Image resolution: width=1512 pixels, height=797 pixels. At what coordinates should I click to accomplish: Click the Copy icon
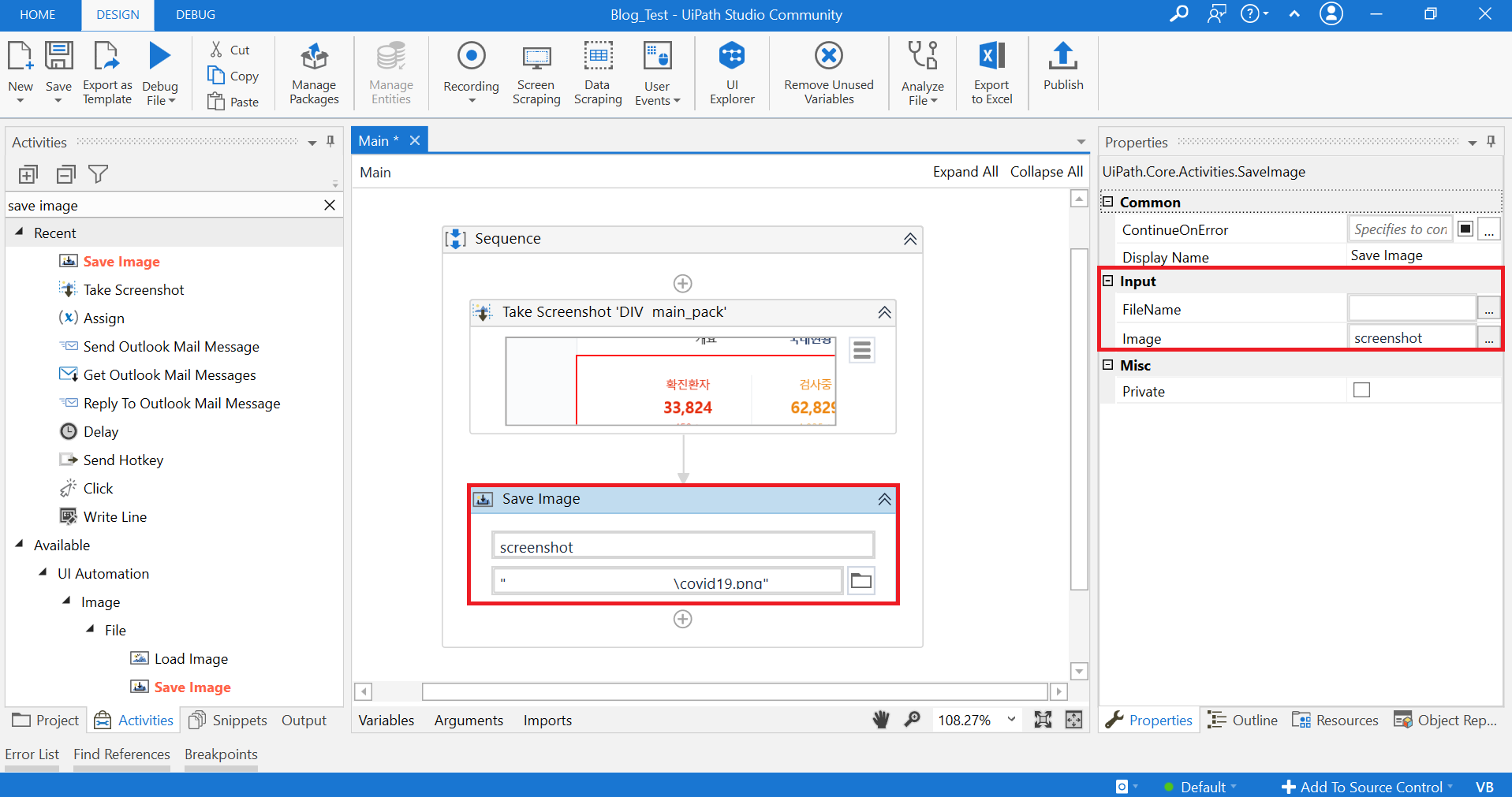216,75
